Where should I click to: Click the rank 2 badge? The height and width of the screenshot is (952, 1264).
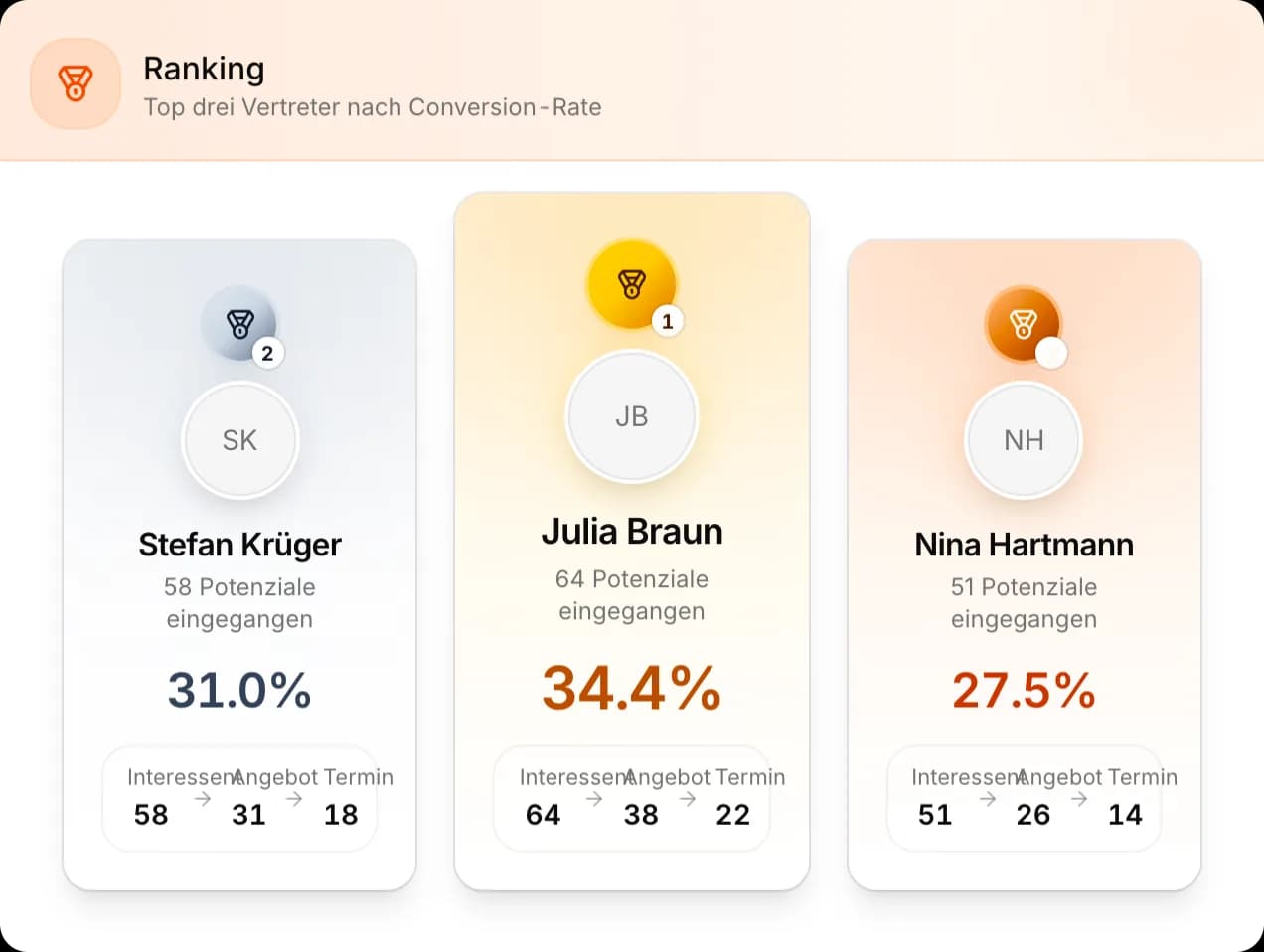(x=267, y=353)
